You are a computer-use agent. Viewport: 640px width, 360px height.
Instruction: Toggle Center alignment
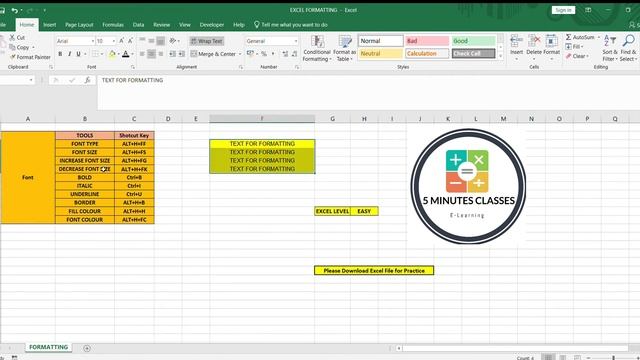coord(151,54)
